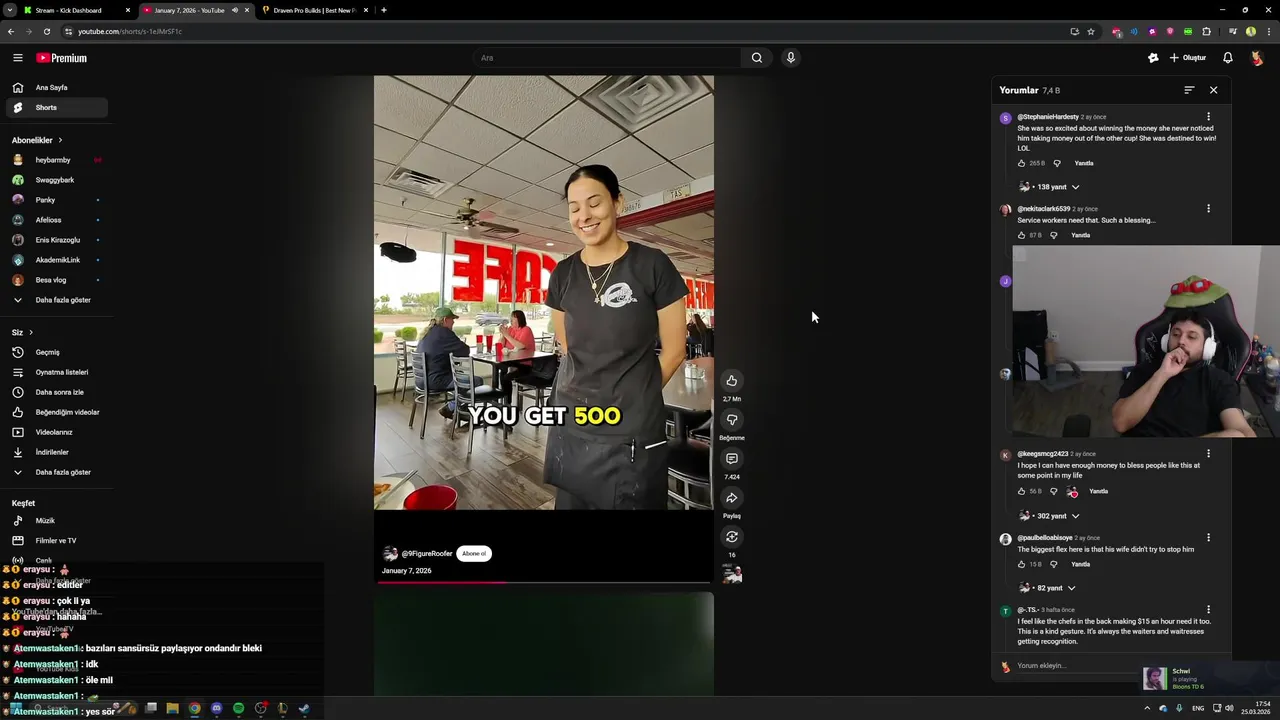Open the YouTube account avatar menu

pyautogui.click(x=1257, y=58)
